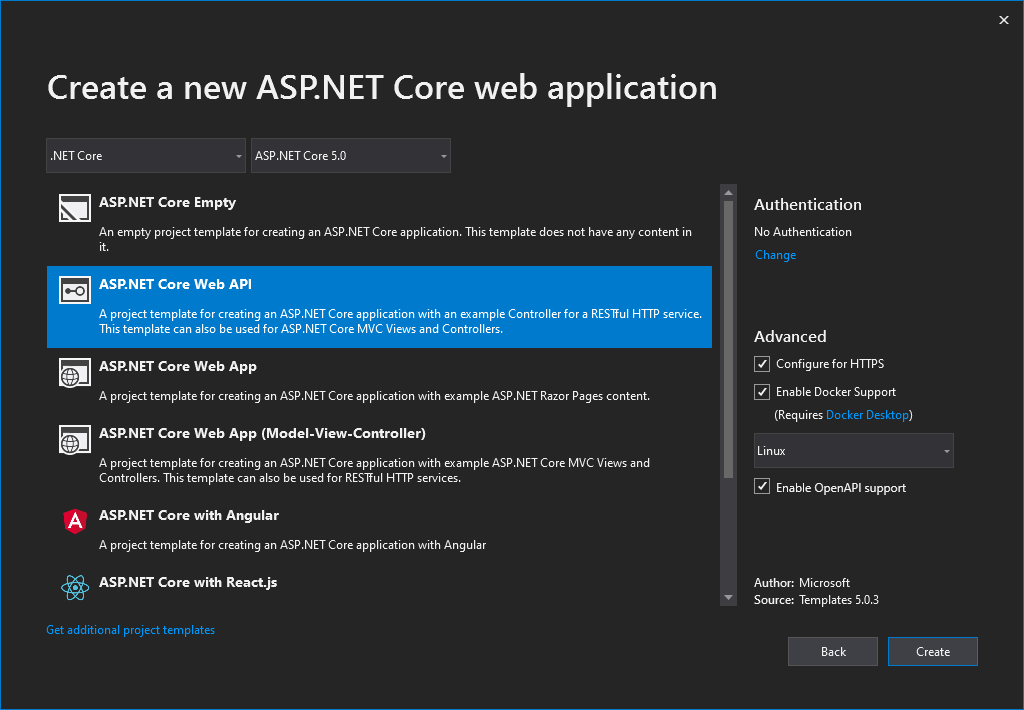Click the Author: Microsoft text
Viewport: 1024px width, 710px height.
(802, 583)
